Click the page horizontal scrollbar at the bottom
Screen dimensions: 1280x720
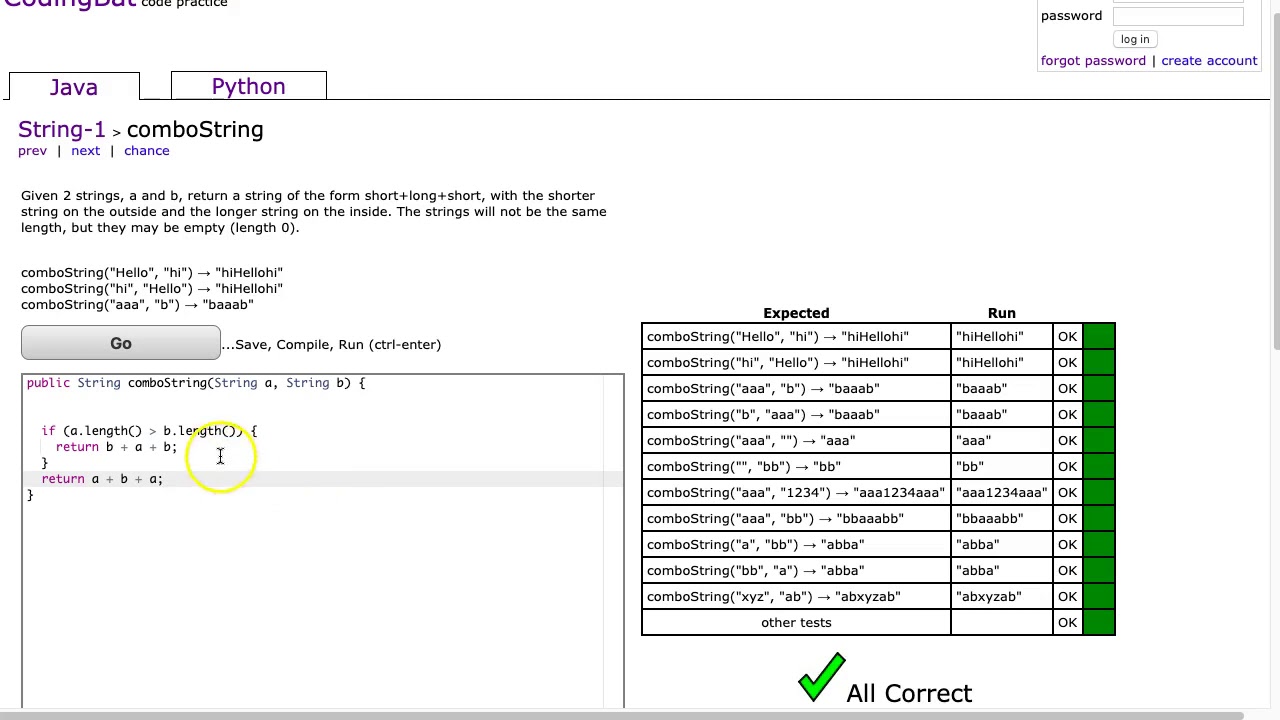[x=620, y=715]
